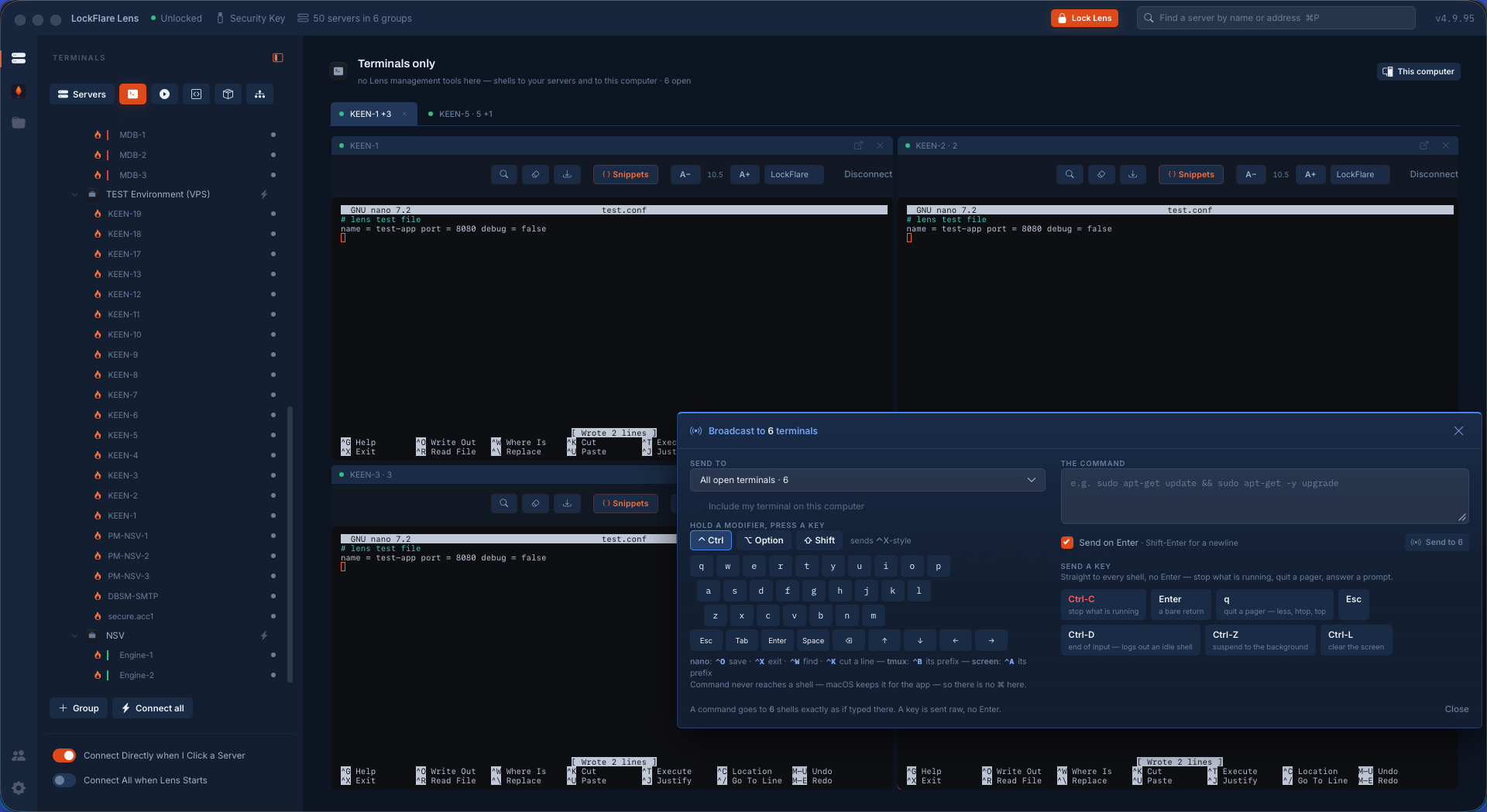Open the servers view in left rail
Viewport: 1487px width, 812px height.
(x=19, y=58)
